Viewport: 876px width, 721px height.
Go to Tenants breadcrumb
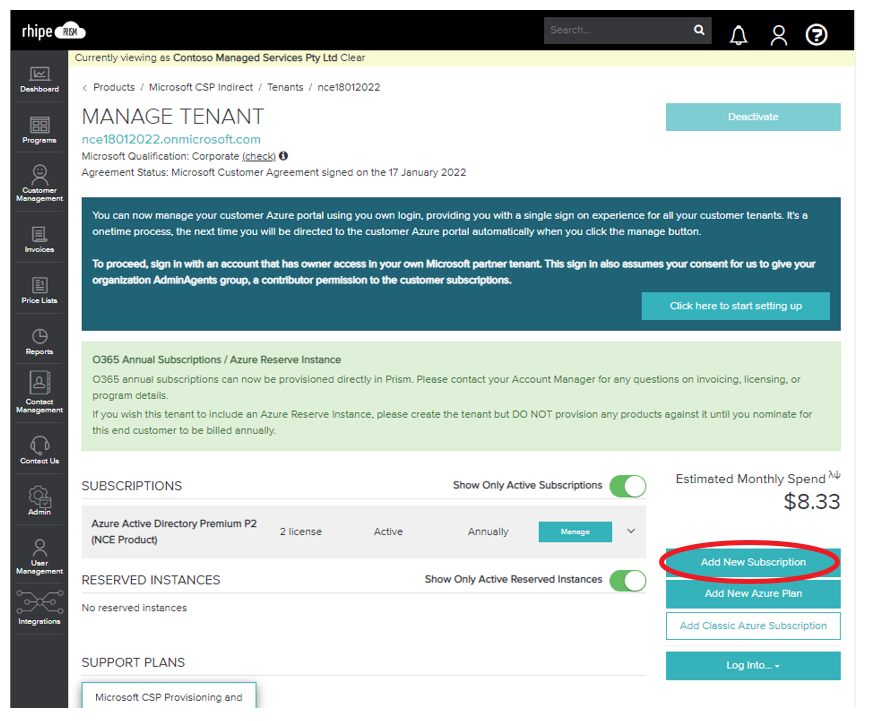tap(285, 87)
